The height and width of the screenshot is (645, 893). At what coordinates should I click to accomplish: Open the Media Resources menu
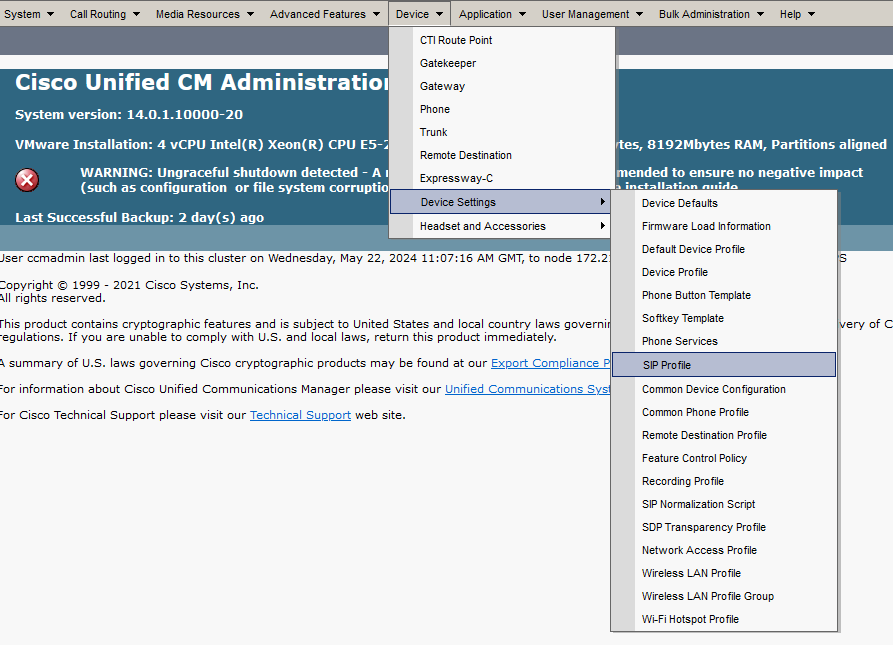pos(204,14)
